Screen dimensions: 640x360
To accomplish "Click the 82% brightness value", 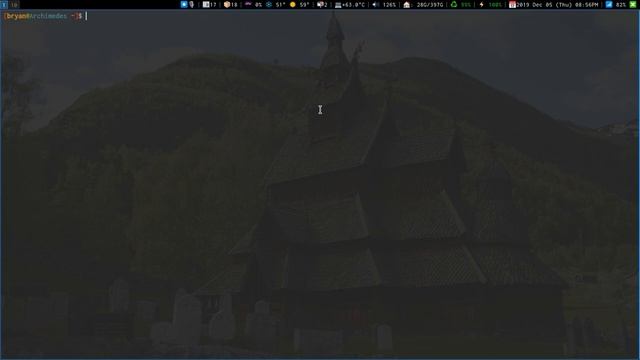I will [621, 5].
